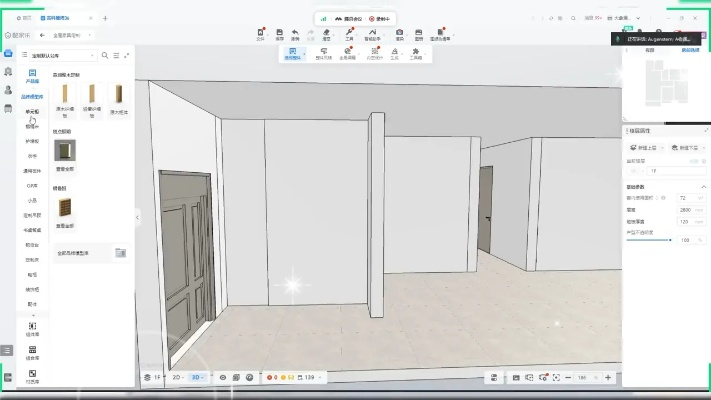This screenshot has width=711, height=400.
Task: Click the folder icon beside full model library
Action: (x=120, y=253)
